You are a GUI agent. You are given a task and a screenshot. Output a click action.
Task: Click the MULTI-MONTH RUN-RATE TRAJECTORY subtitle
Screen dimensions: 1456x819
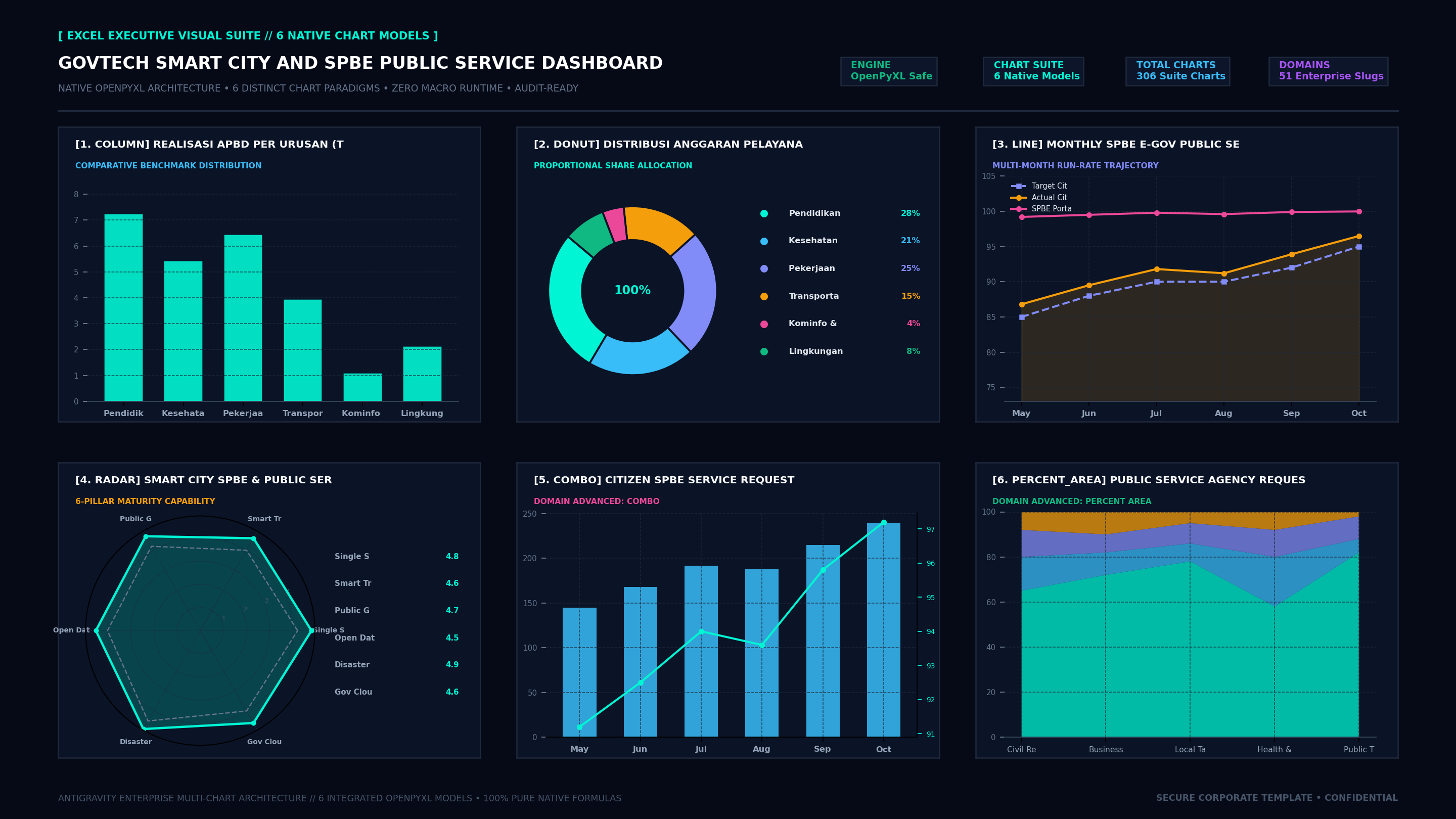tap(1075, 166)
